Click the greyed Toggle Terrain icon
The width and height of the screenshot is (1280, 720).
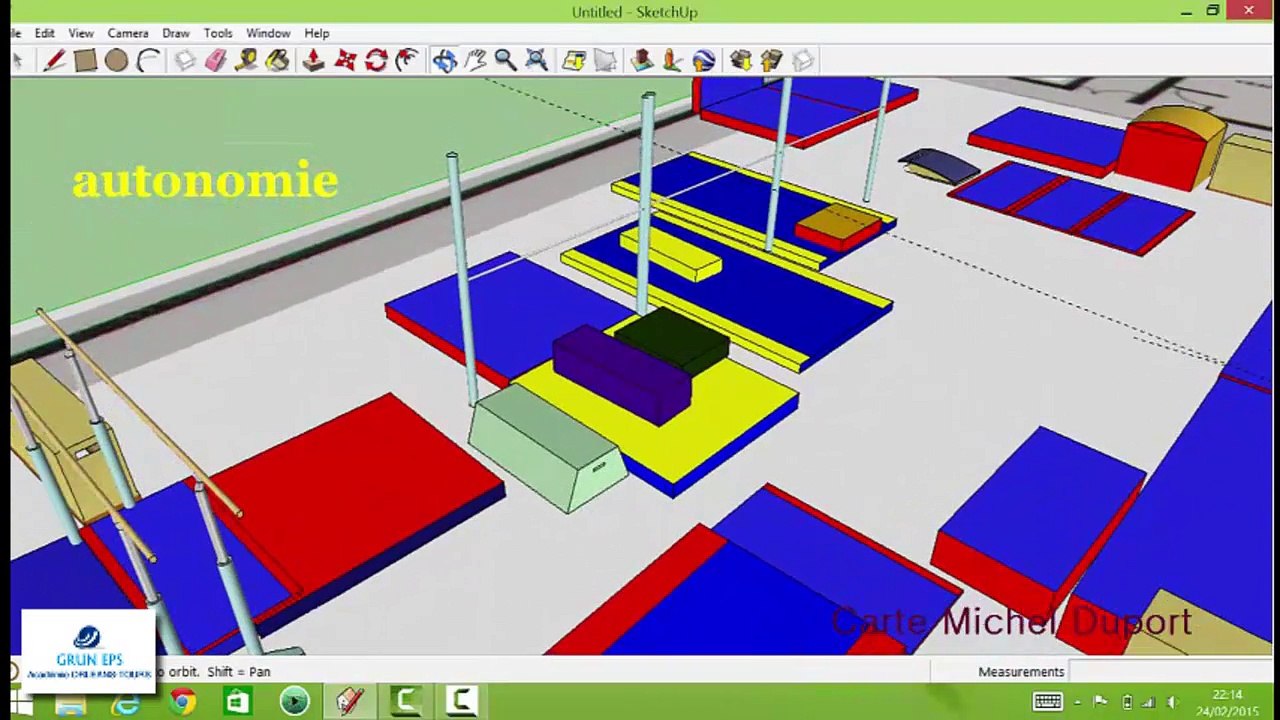pos(605,61)
